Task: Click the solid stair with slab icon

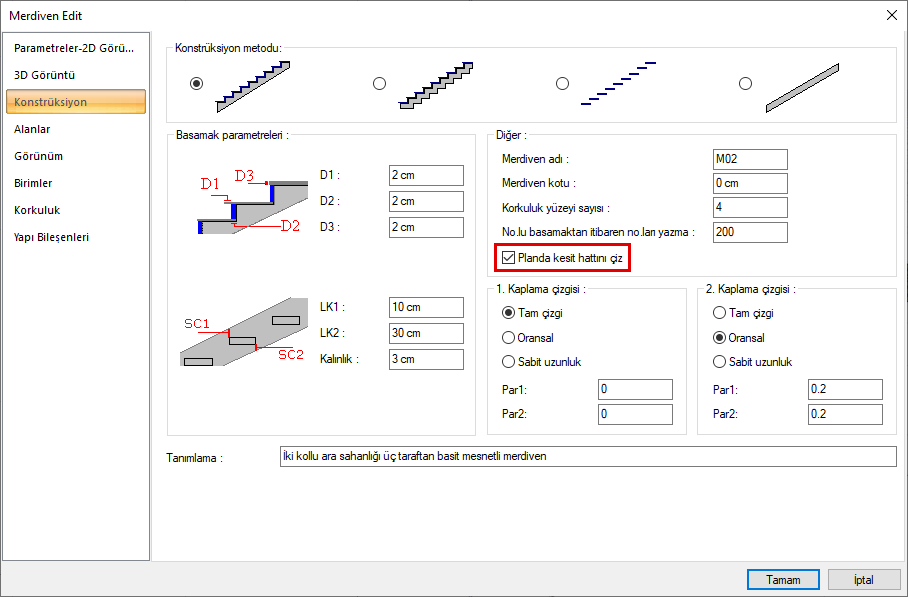Action: pyautogui.click(x=253, y=86)
